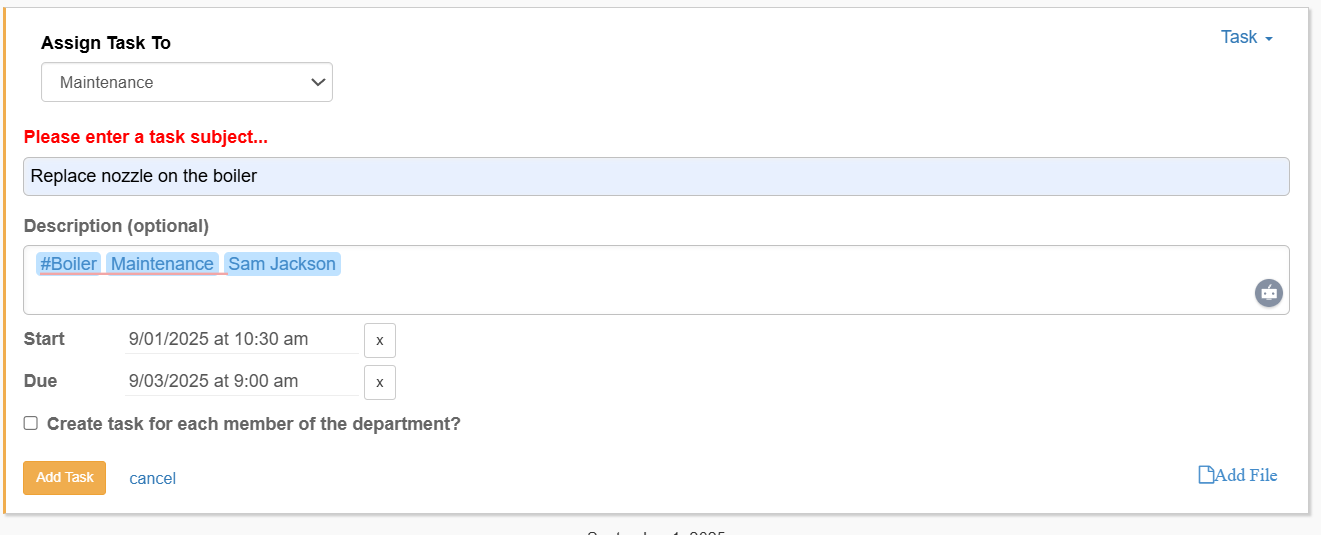Image resolution: width=1321 pixels, height=535 pixels.
Task: Open the AI assistant robot icon
Action: [1269, 293]
